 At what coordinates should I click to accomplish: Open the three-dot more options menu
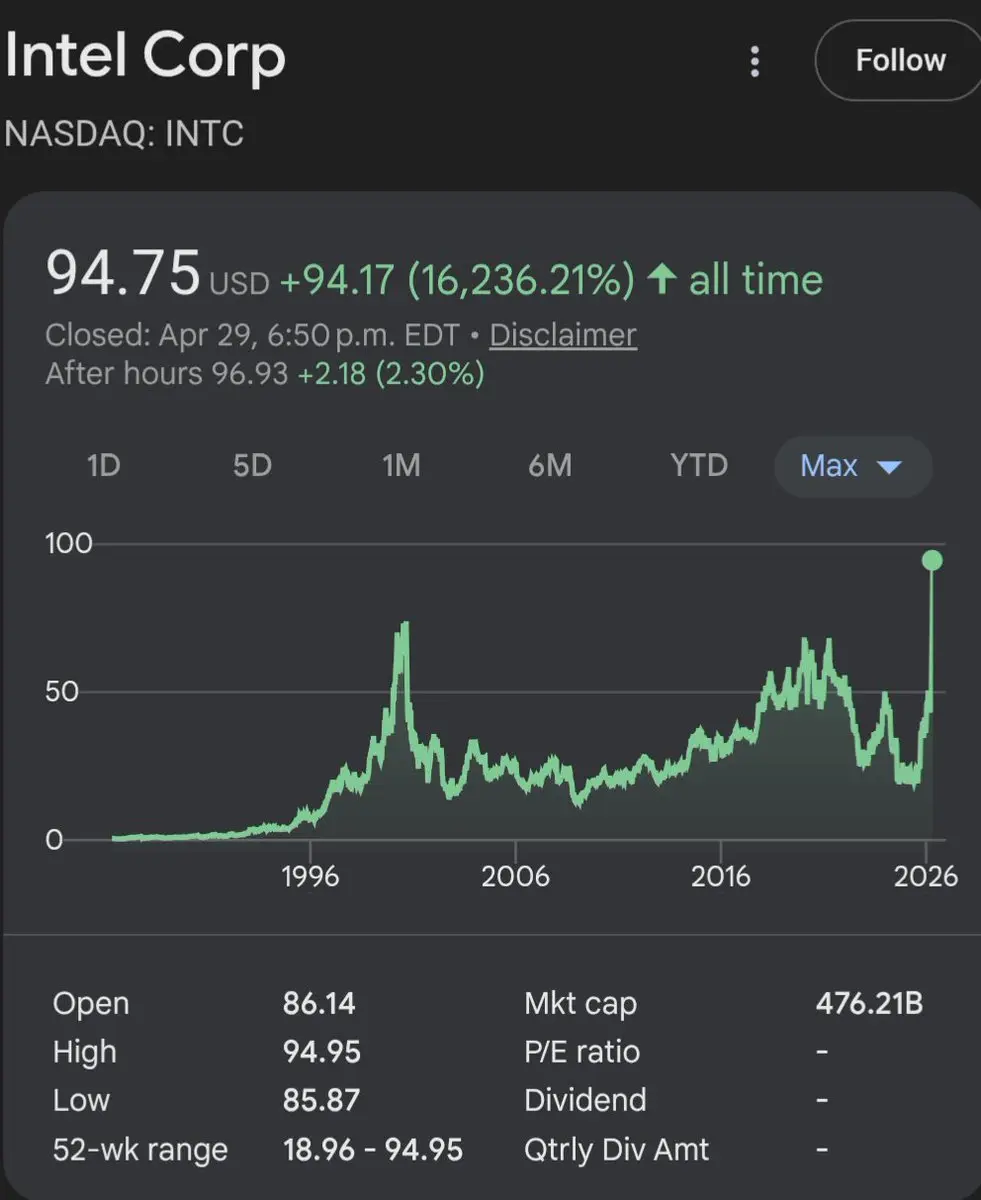pyautogui.click(x=755, y=62)
